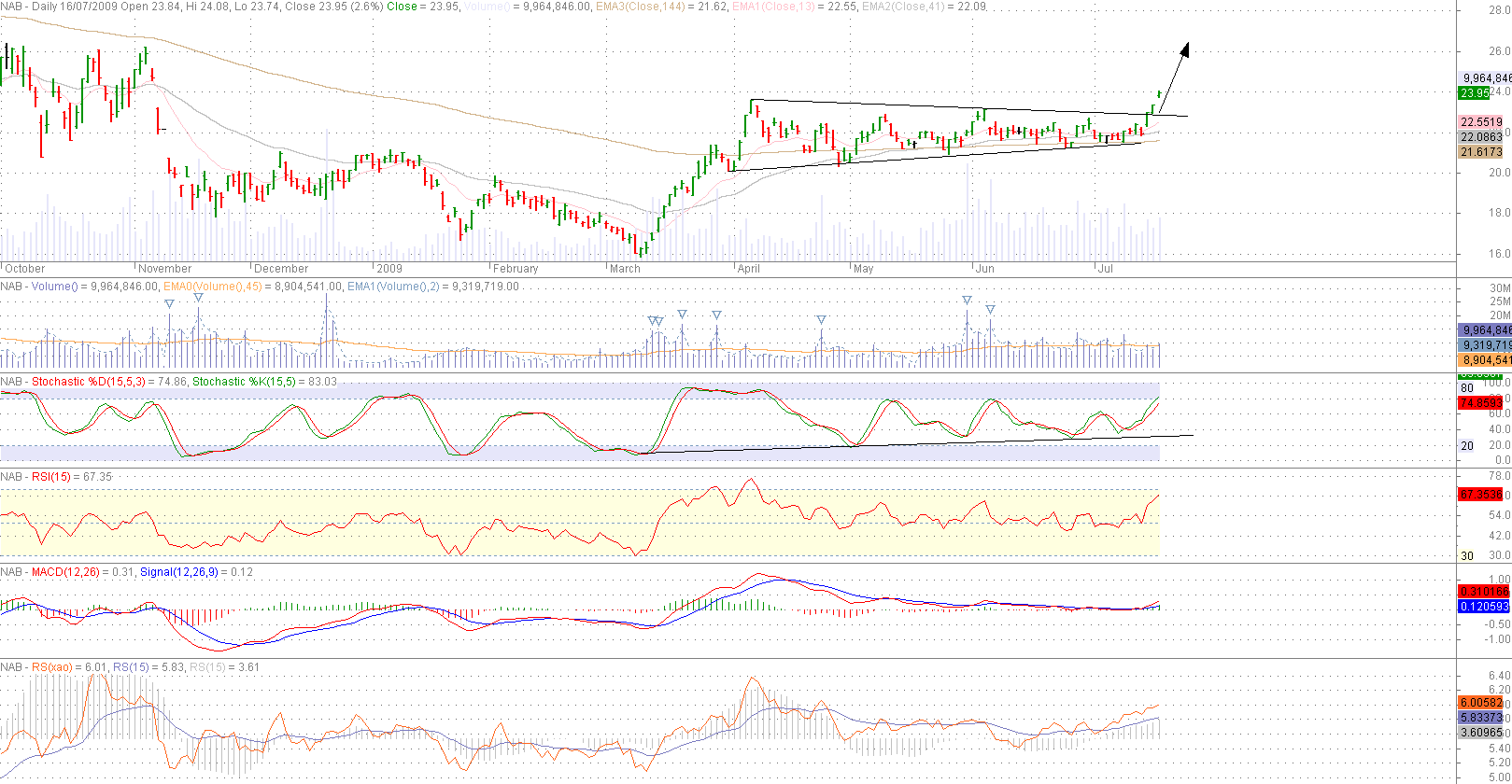Click the April label on time axis
The width and height of the screenshot is (1512, 784).
pos(749,269)
